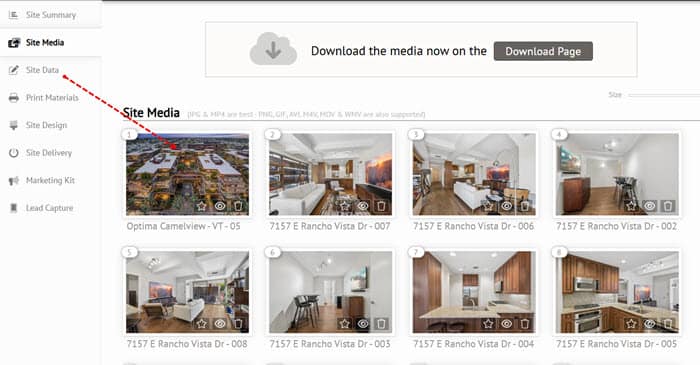Click the caption 7157 E Rancho Vista Dr - 003
The image size is (700, 365).
coord(330,344)
